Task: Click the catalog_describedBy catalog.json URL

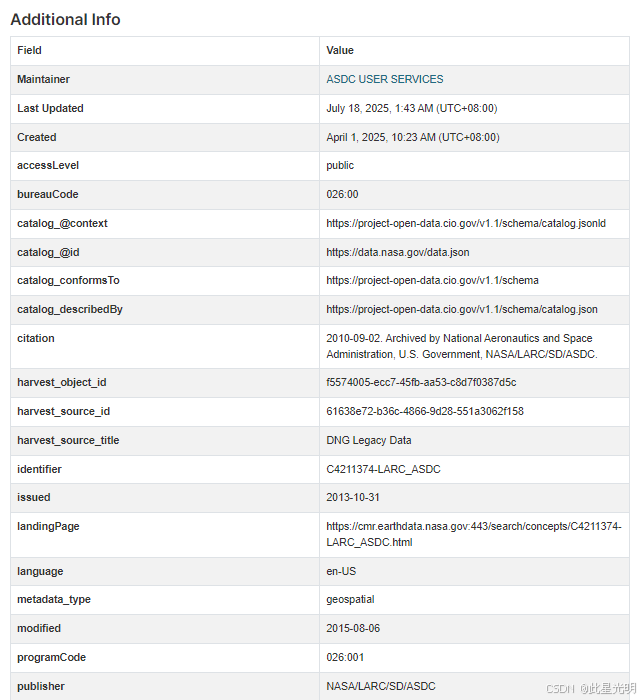Action: coord(461,309)
